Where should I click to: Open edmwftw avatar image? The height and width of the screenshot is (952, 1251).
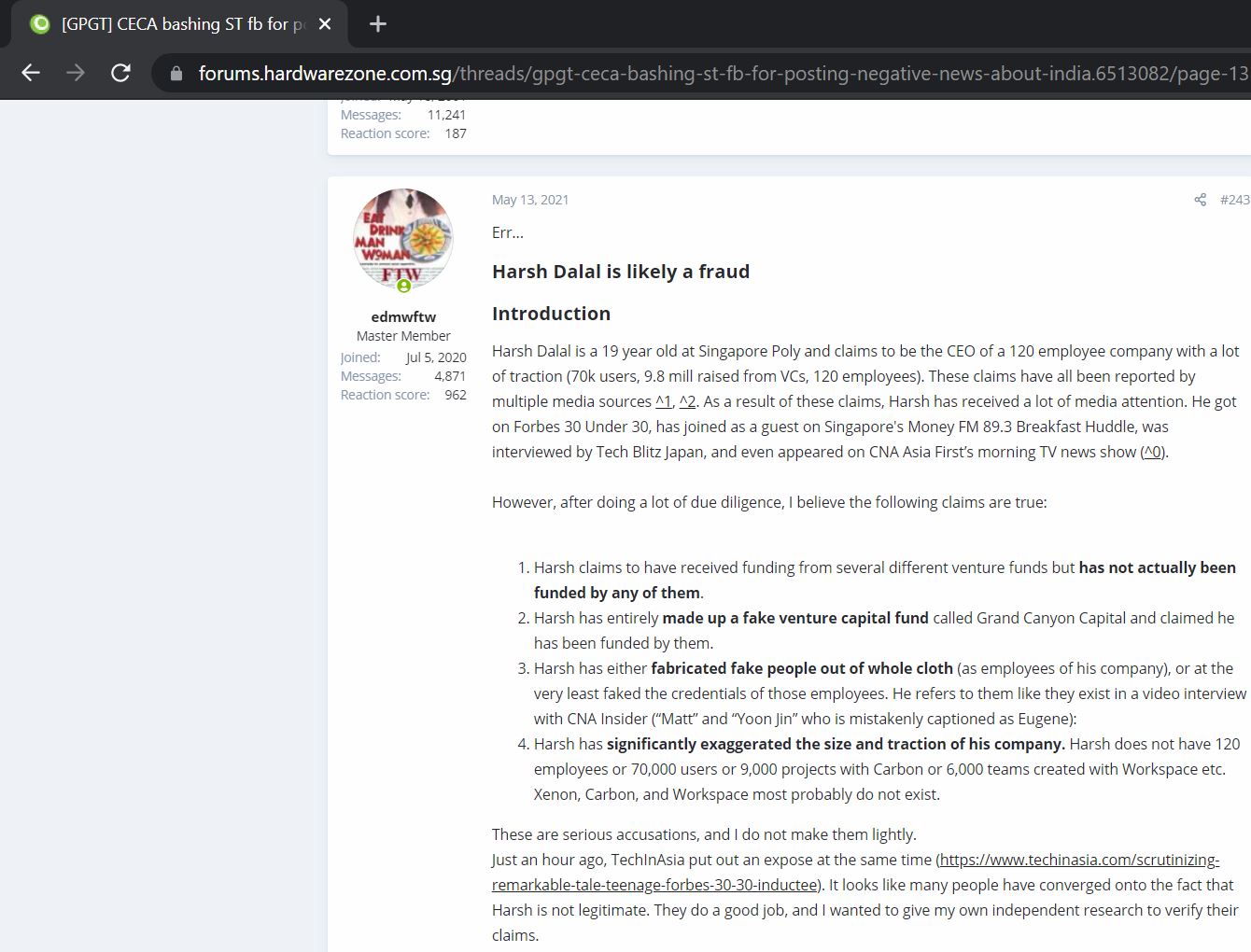403,239
